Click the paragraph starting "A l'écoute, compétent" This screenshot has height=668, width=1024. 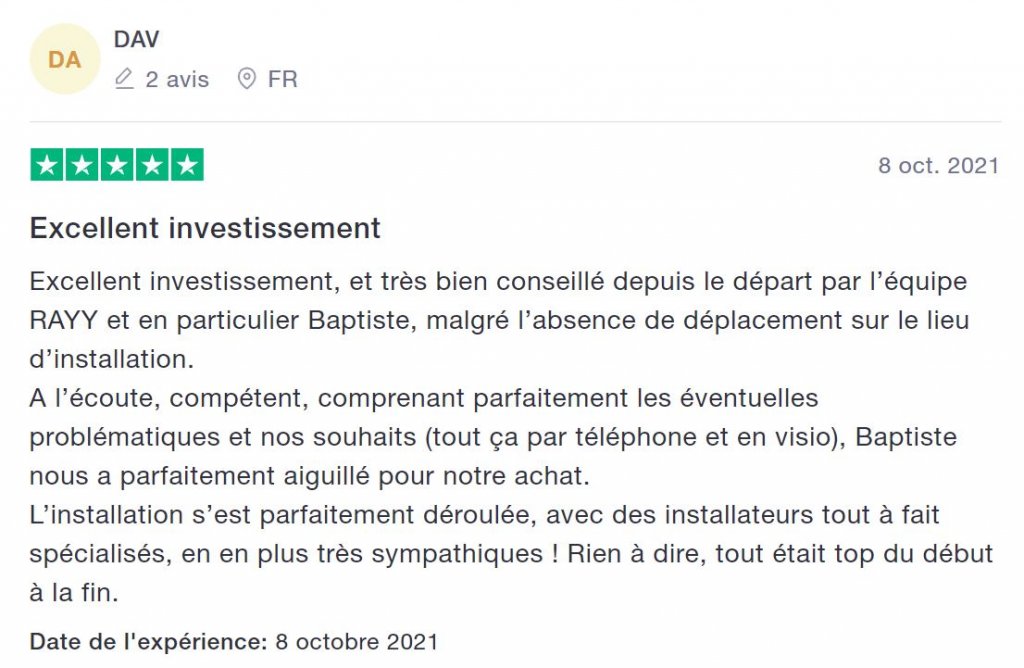point(493,437)
